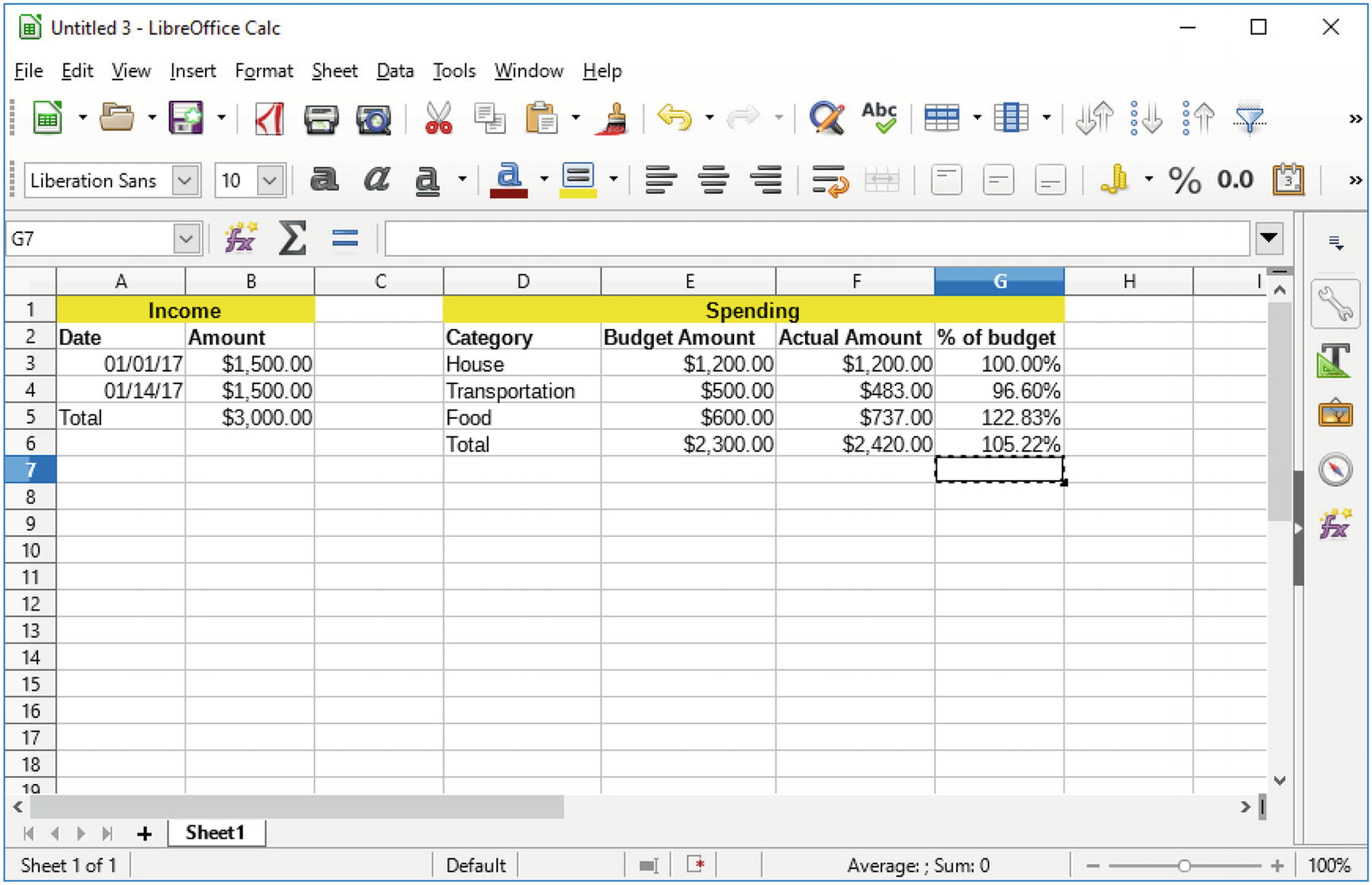Click the Undo arrow
This screenshot has height=885, width=1372.
pos(674,118)
